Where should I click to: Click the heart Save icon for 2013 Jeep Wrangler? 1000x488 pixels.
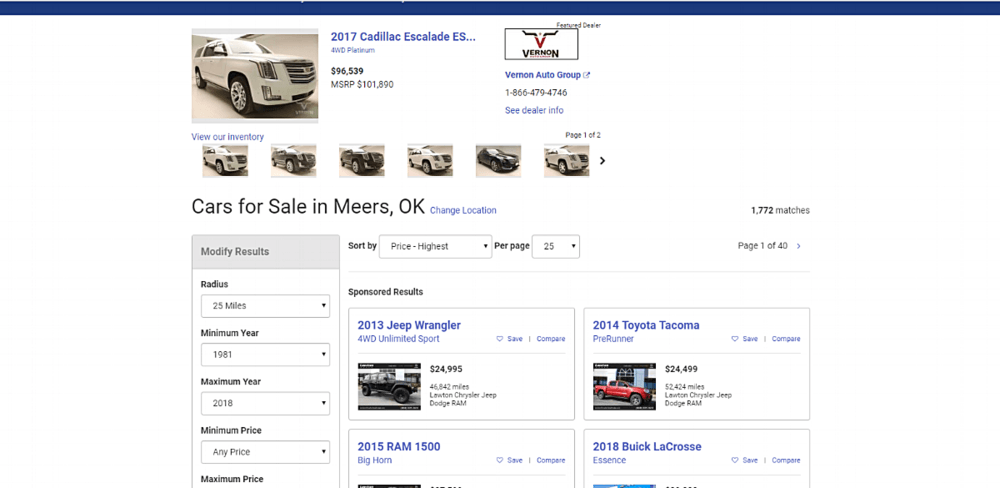tap(500, 339)
